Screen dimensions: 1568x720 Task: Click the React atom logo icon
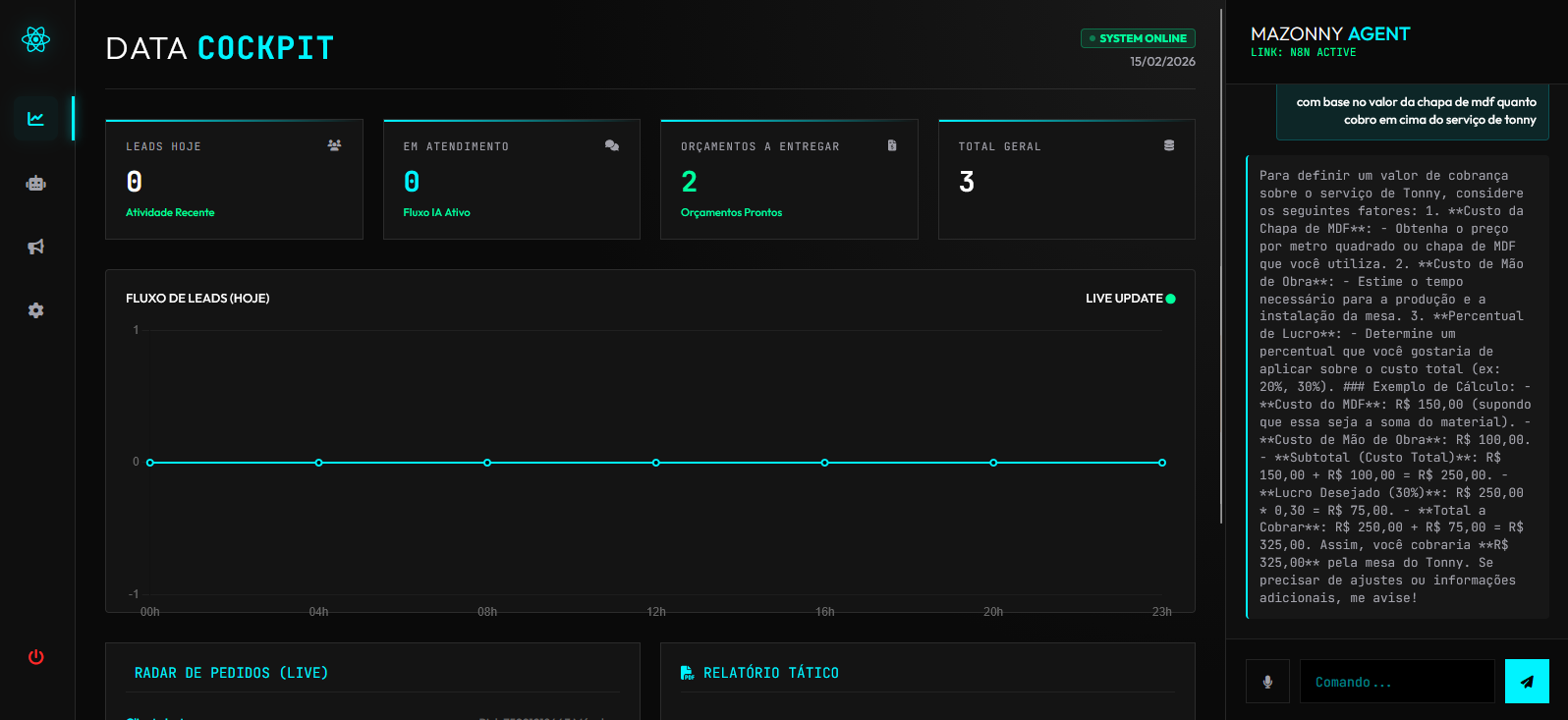36,39
